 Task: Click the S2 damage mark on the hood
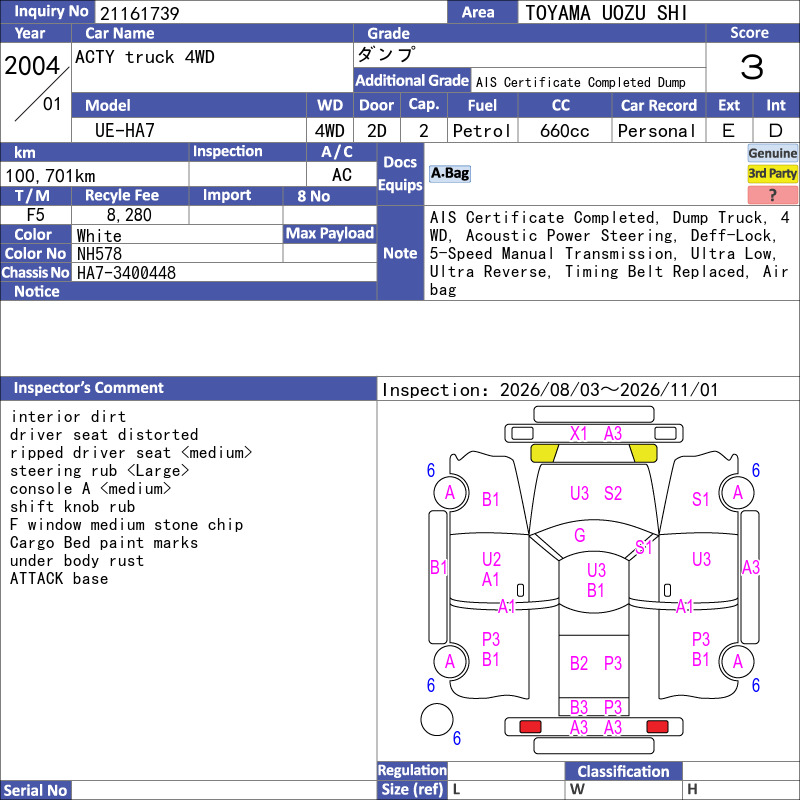point(613,493)
